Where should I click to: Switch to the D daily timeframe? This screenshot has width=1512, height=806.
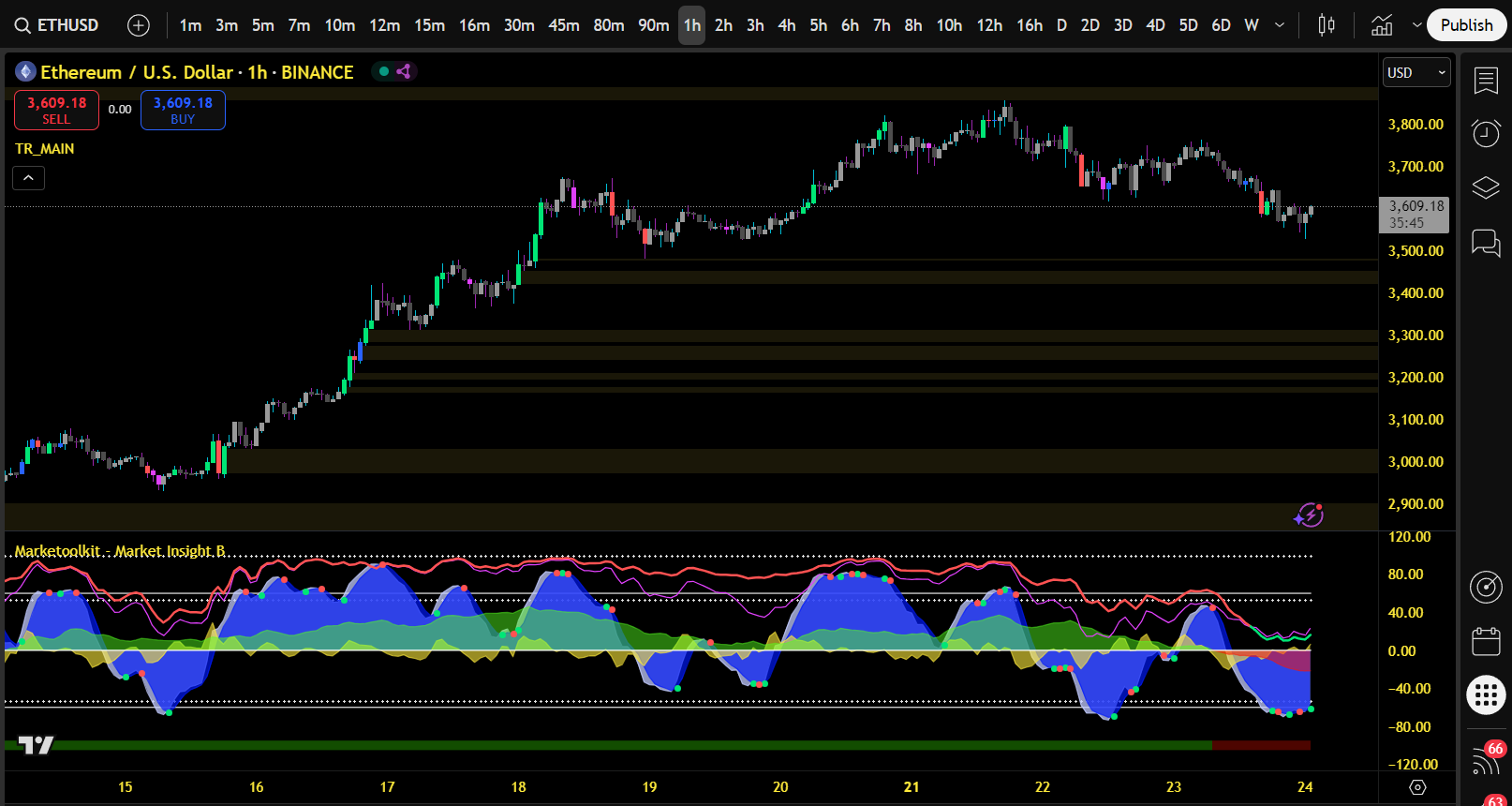[1061, 25]
